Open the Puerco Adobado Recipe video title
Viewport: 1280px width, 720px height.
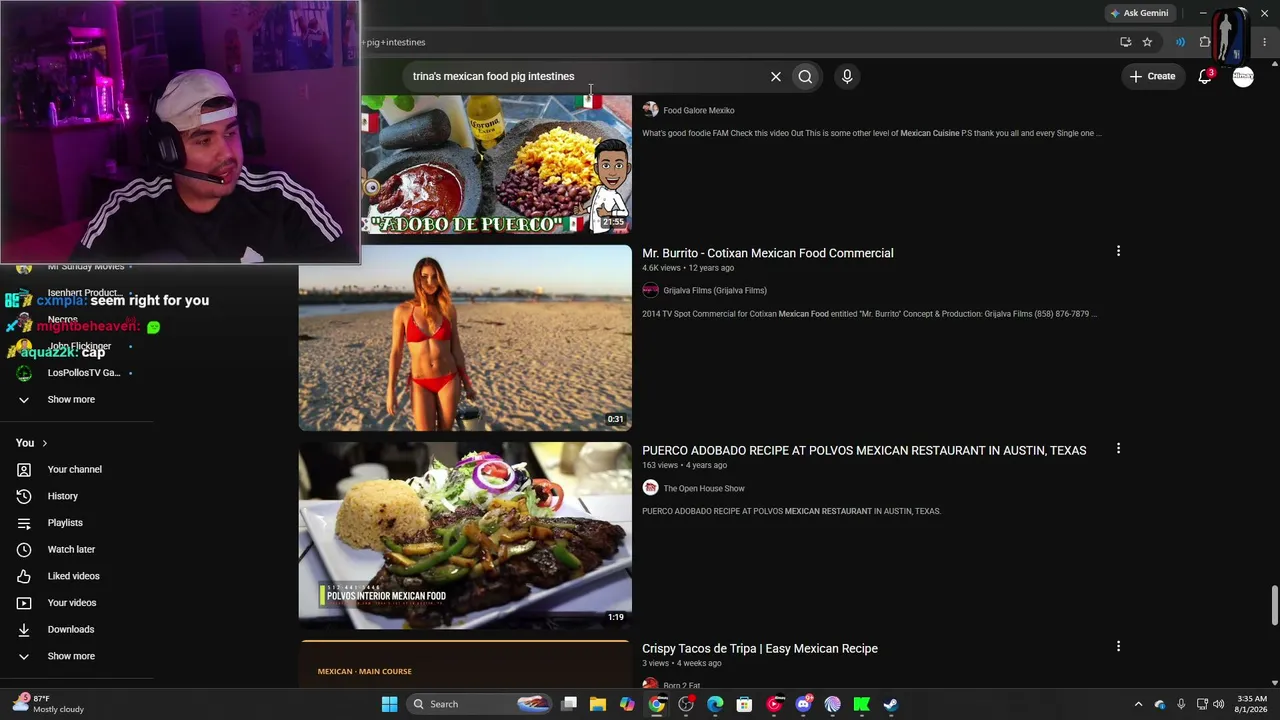click(x=864, y=450)
